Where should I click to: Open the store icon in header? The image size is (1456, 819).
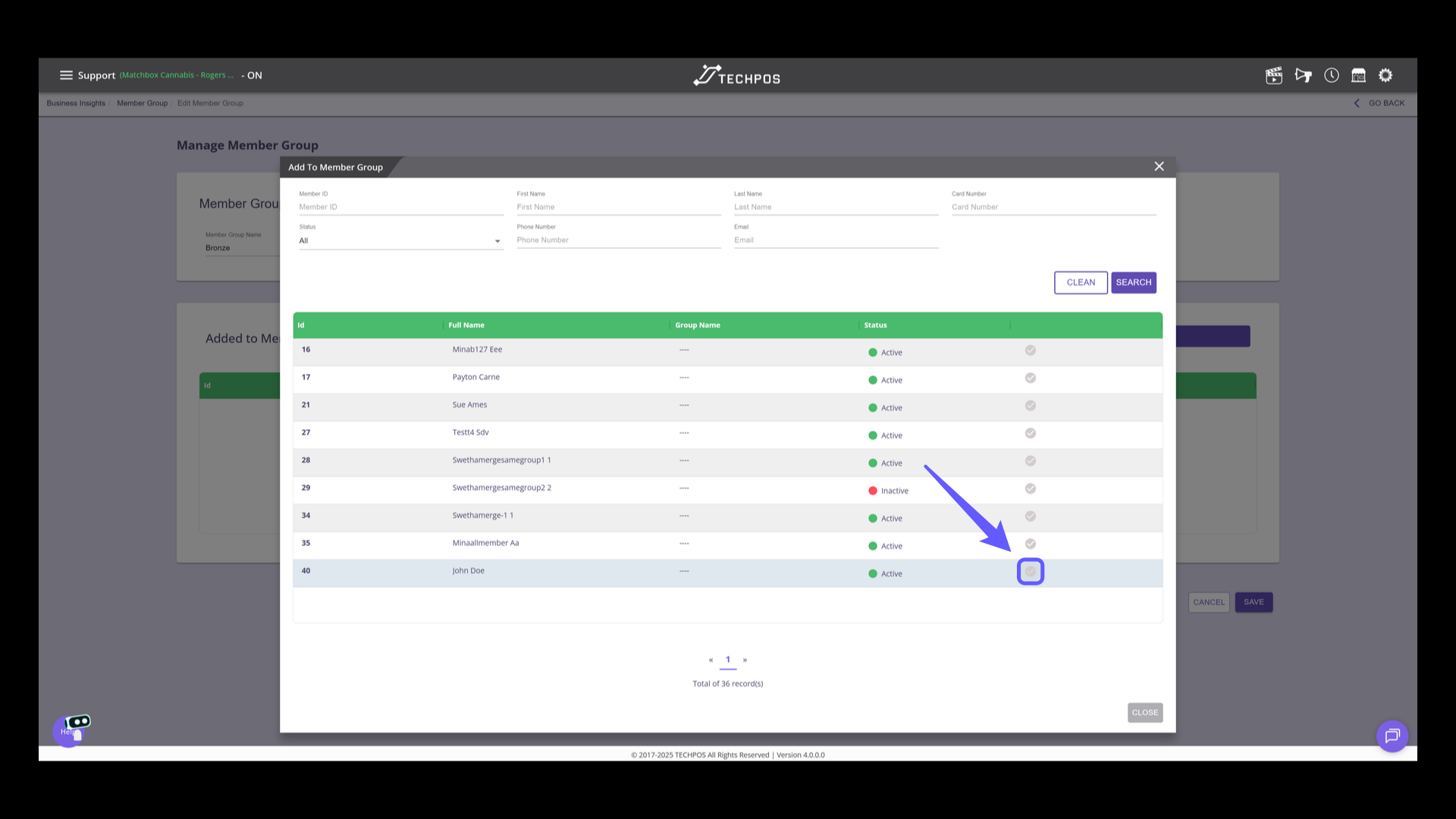[x=1358, y=75]
